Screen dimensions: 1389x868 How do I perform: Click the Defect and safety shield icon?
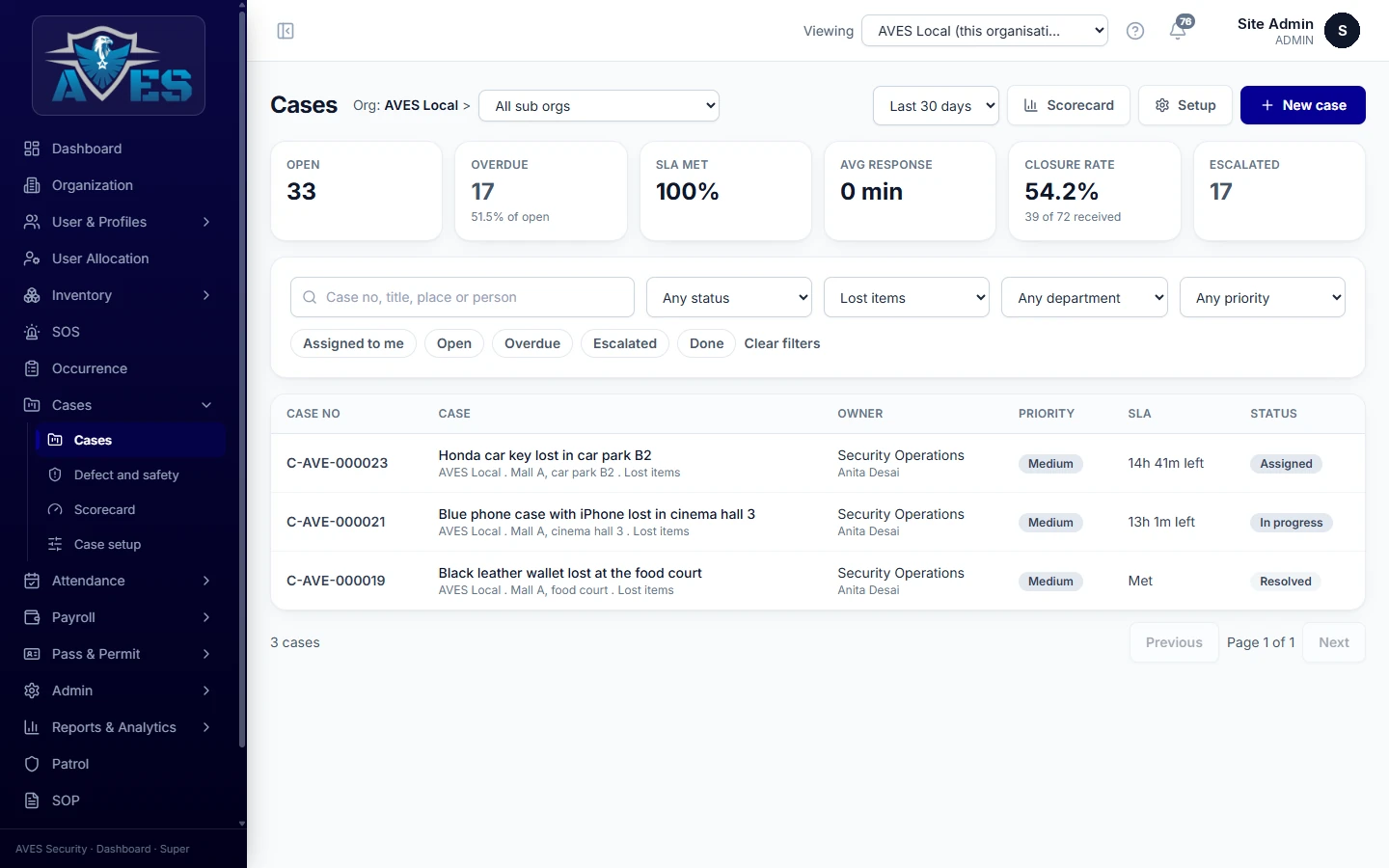pyautogui.click(x=55, y=475)
